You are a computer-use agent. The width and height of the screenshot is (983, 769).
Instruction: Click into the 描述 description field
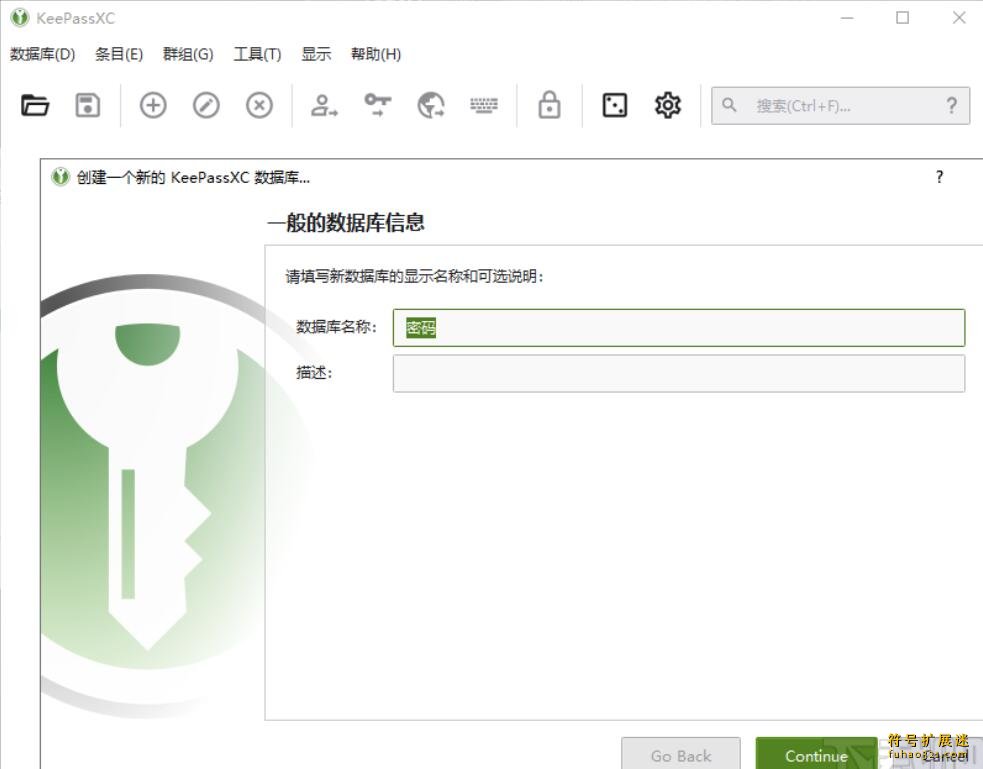point(679,374)
